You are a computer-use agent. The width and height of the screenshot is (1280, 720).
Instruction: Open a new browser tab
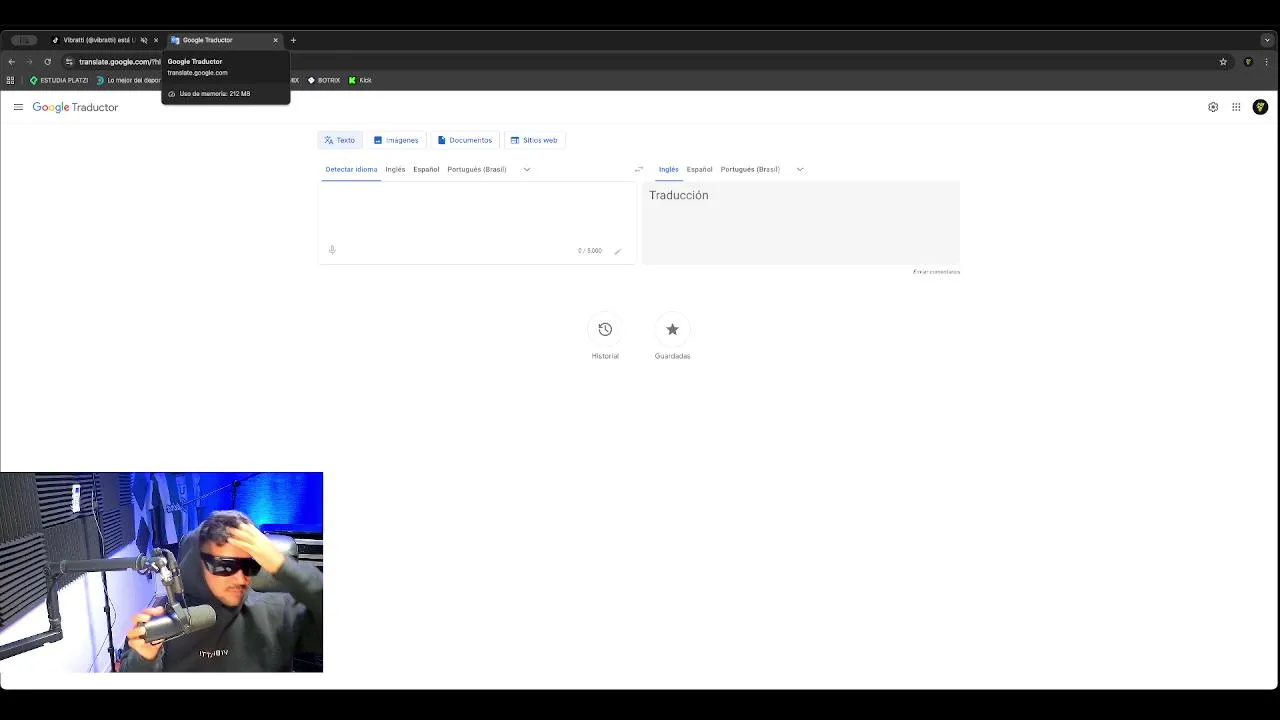coord(293,40)
